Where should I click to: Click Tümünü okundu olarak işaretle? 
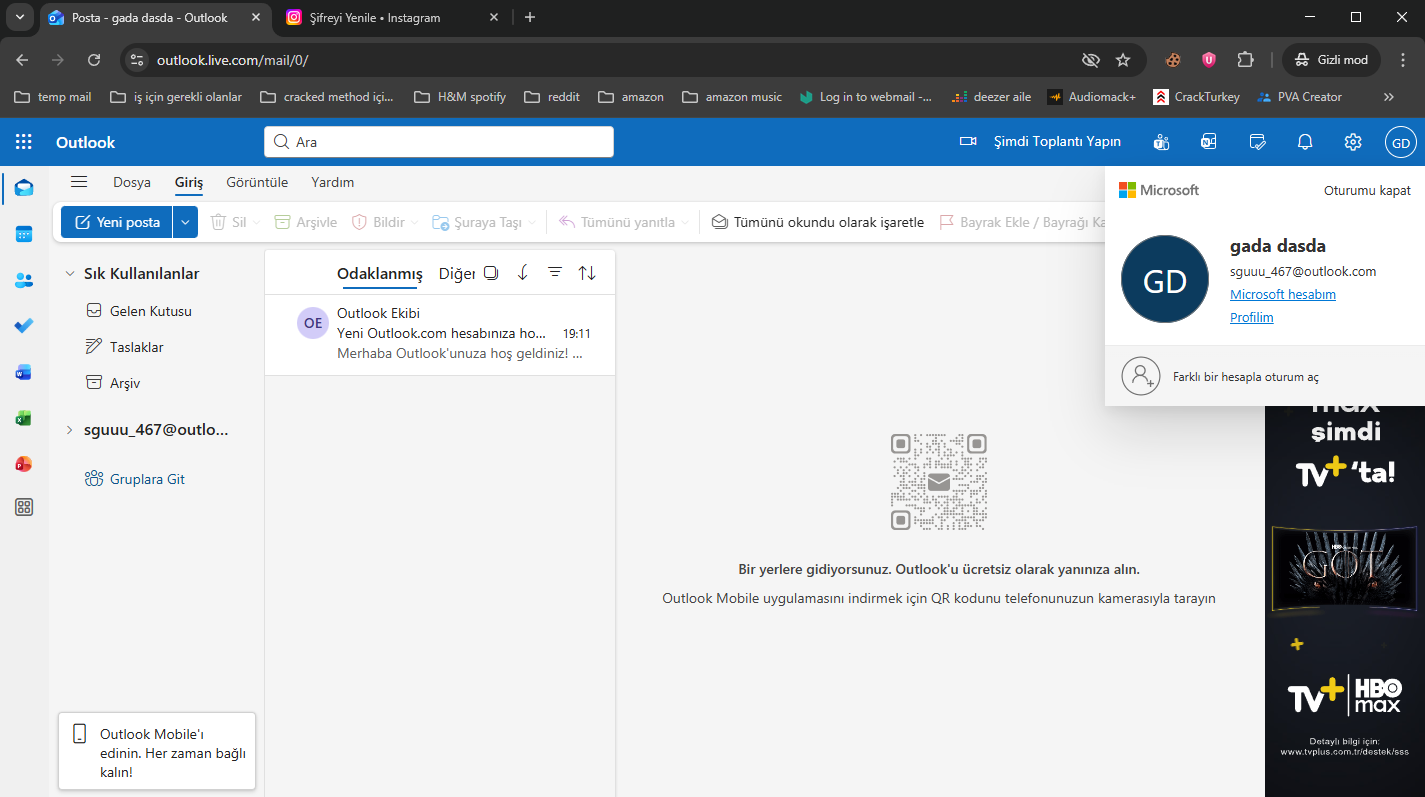click(817, 222)
